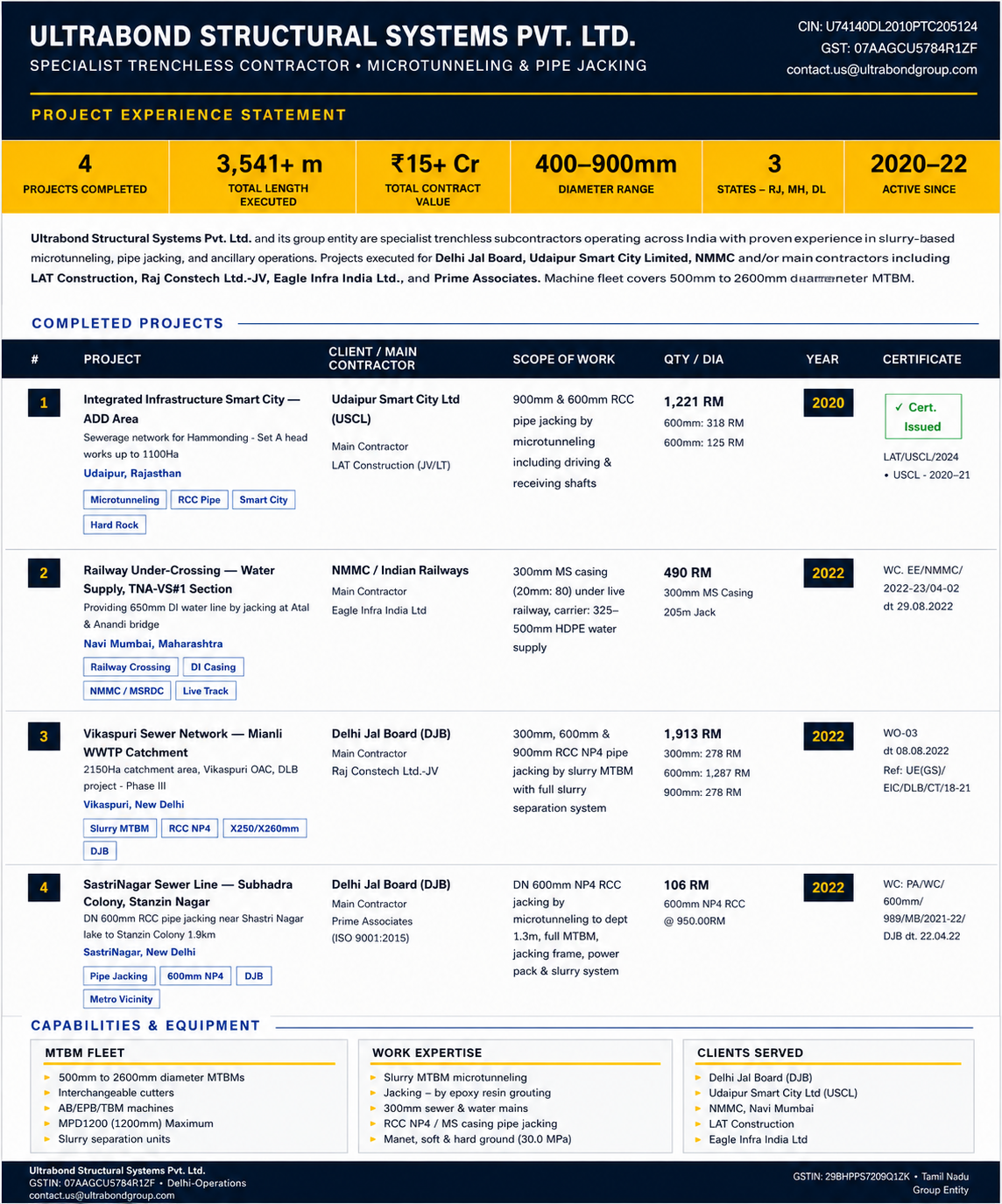Click the 'Integrated Infrastructure Smart City' project title
The image size is (1002, 1204).
[192, 409]
